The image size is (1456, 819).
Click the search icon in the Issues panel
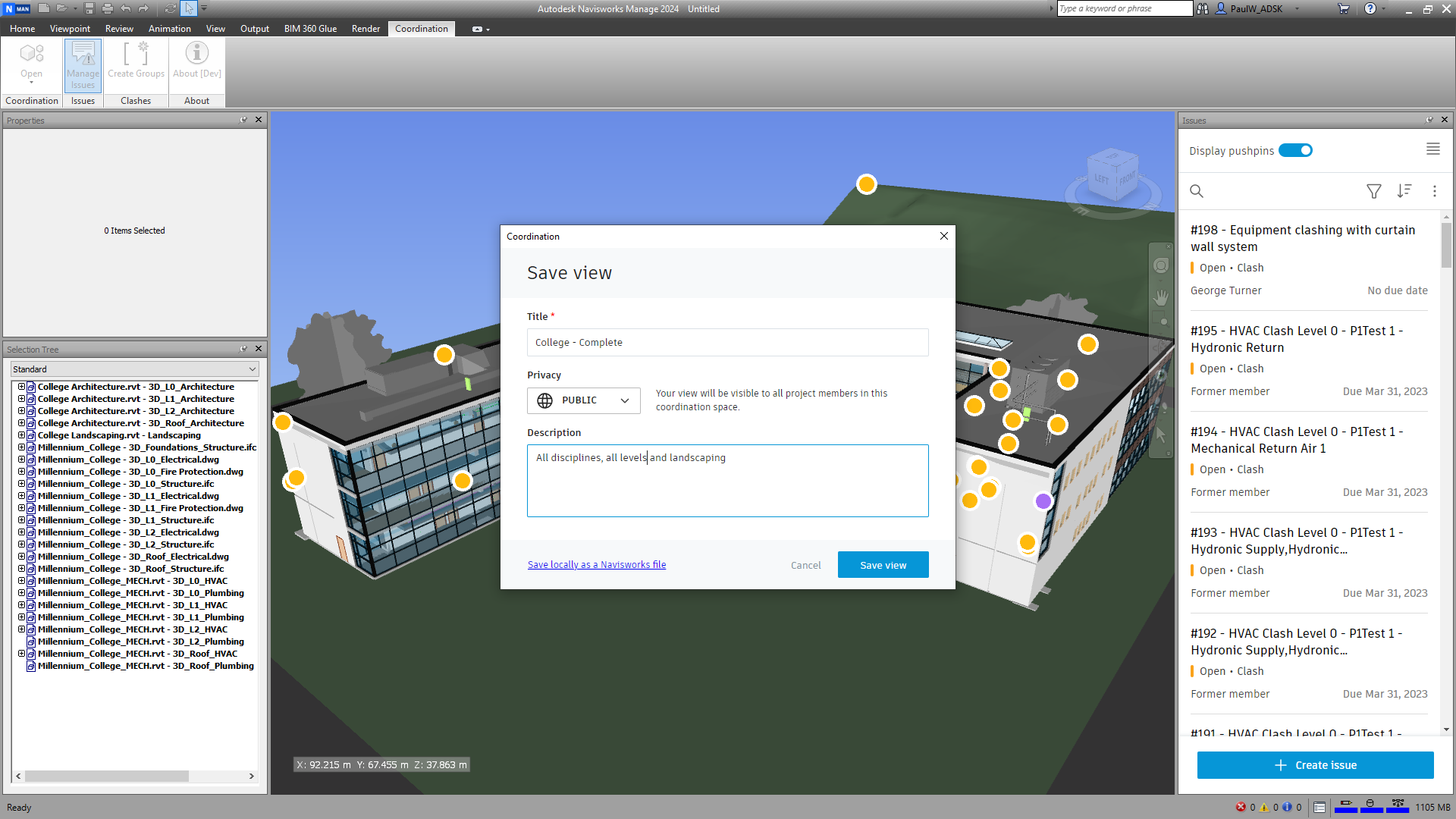[1197, 191]
